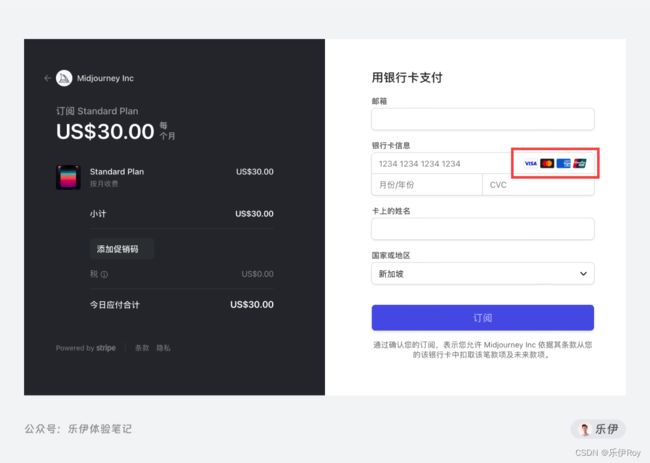Screen dimensions: 650x463
Task: Click the US$0.00 tax amount
Action: pos(257,274)
